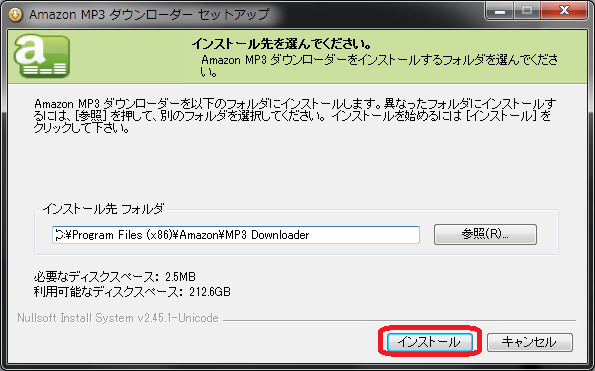Viewport: 595px width, 371px height.
Task: Minimize the setup window
Action: (500, 11)
